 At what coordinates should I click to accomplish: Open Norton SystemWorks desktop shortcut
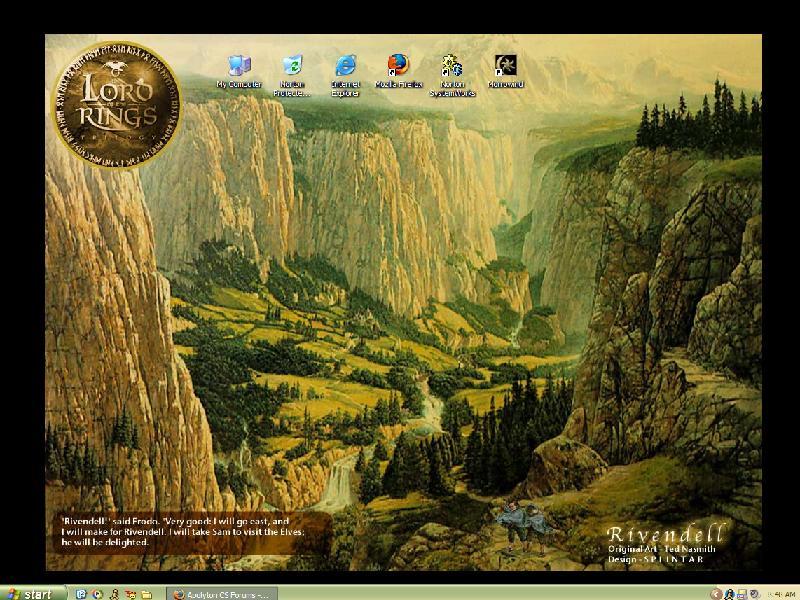click(452, 68)
